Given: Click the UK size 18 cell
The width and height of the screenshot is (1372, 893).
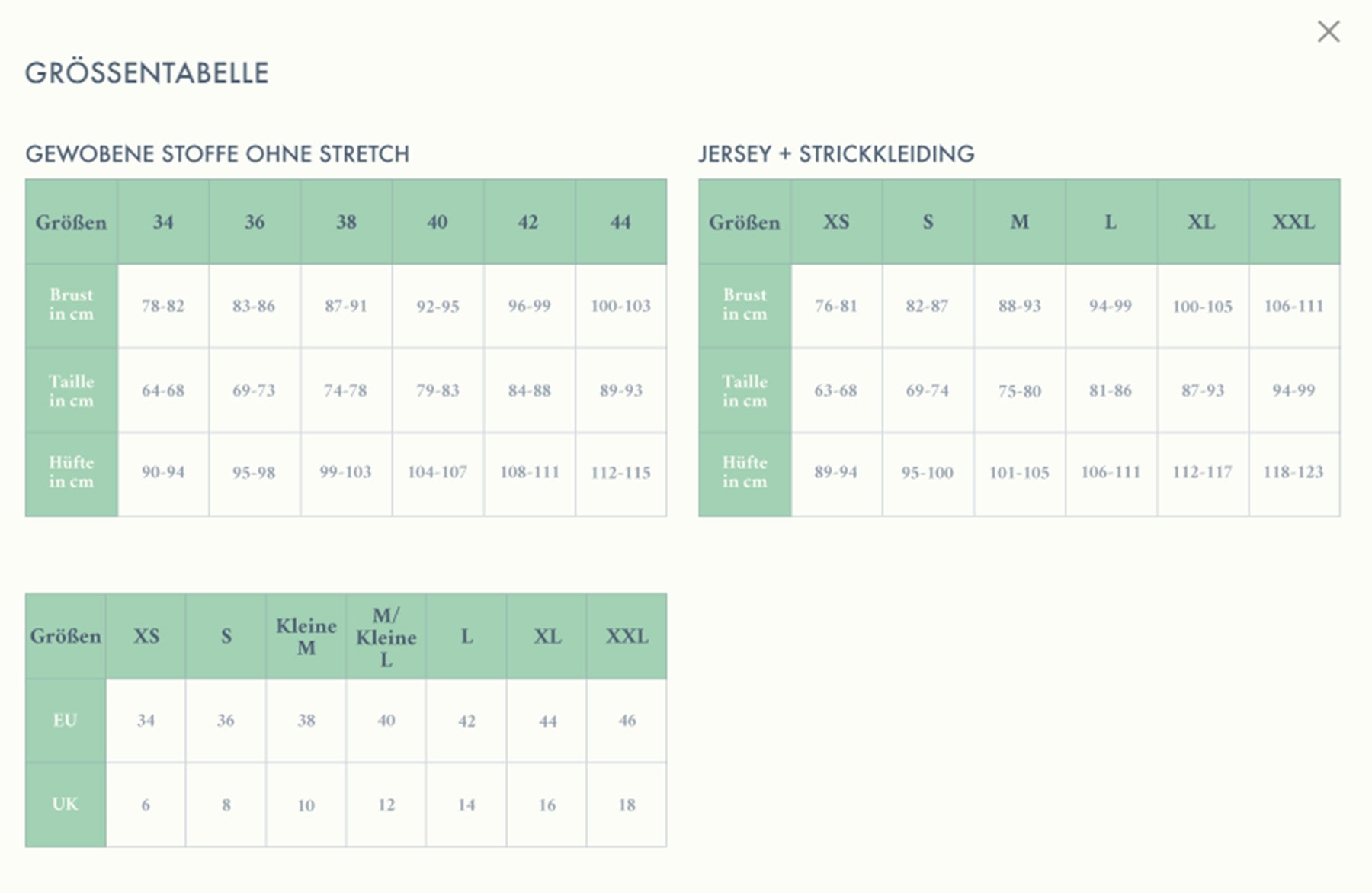Looking at the screenshot, I should coord(627,805).
